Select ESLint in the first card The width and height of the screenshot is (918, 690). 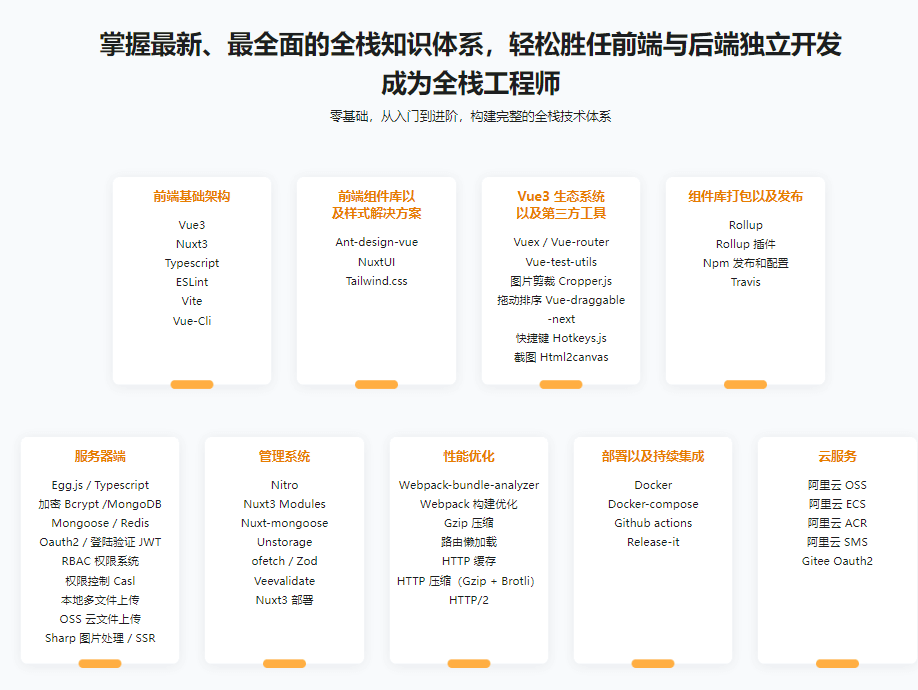click(191, 281)
